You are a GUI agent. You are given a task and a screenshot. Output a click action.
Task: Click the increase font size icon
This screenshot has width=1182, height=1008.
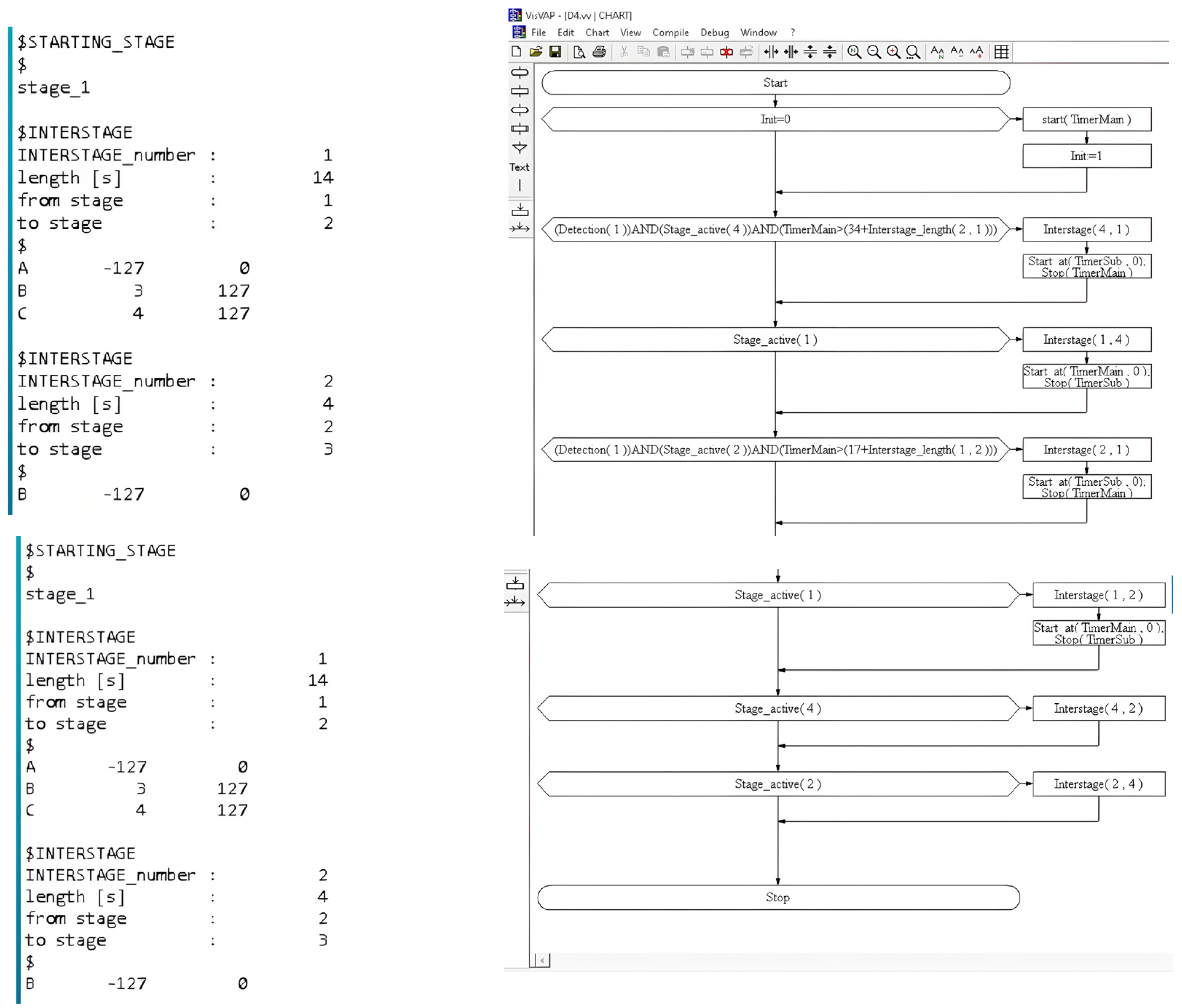click(x=977, y=52)
